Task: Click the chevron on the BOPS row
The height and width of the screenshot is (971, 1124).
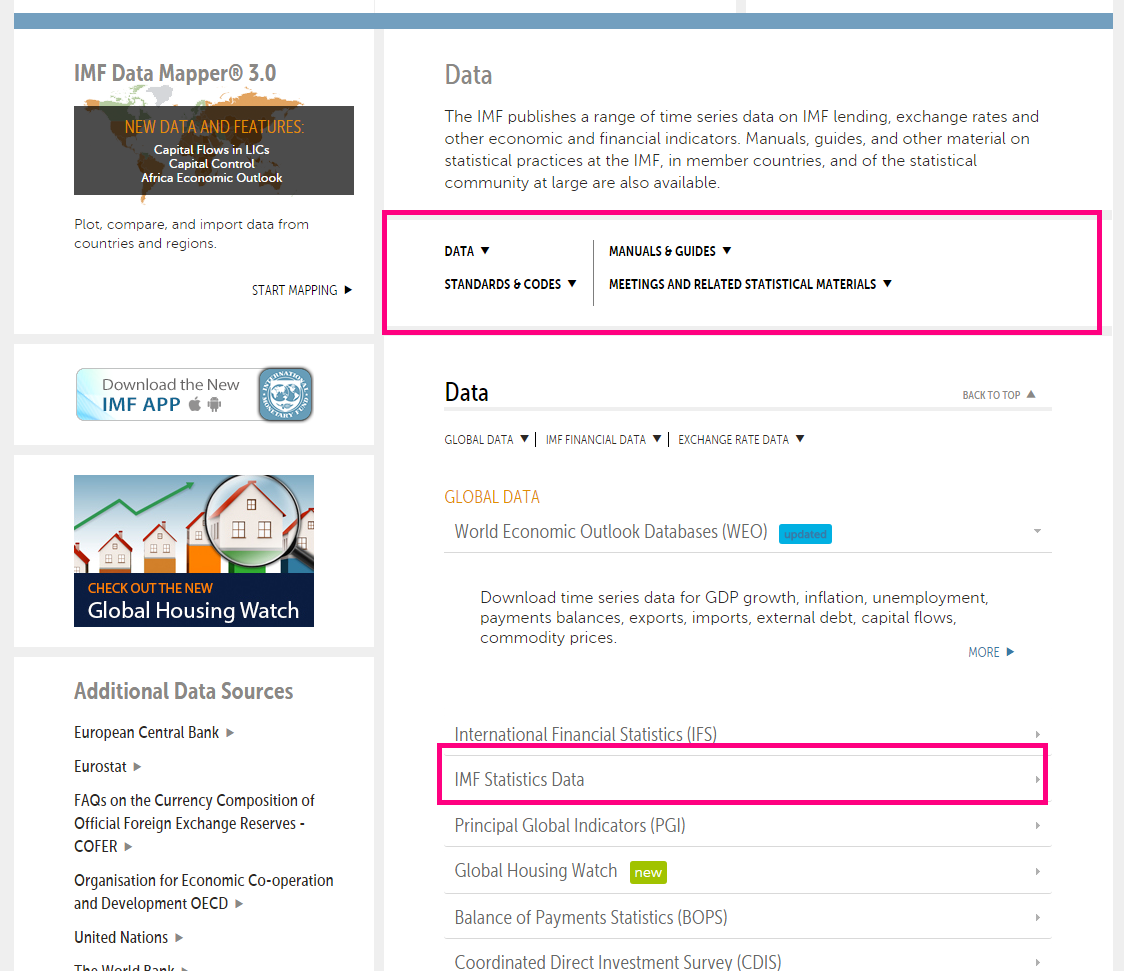Action: [1037, 917]
